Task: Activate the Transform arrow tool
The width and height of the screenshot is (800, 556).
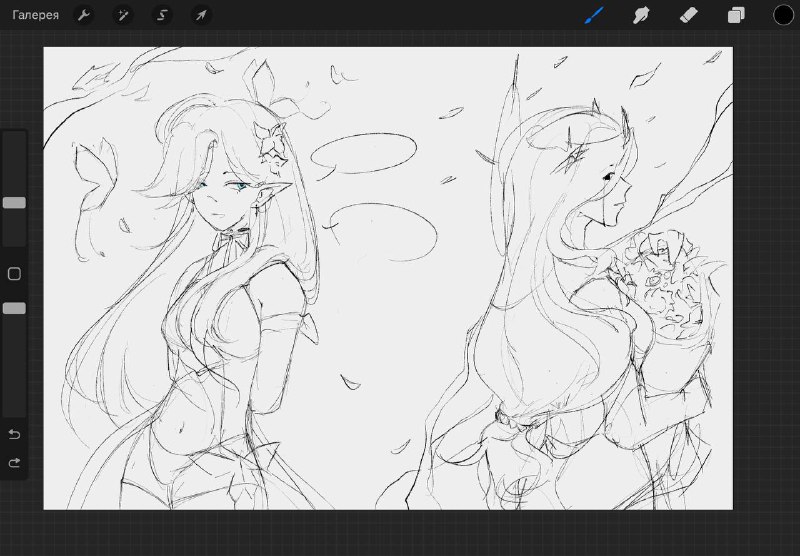Action: [201, 15]
